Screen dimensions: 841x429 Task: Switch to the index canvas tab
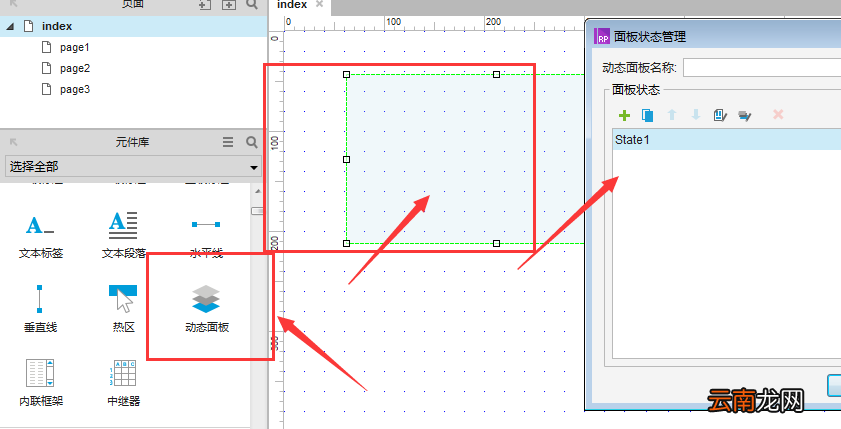292,5
